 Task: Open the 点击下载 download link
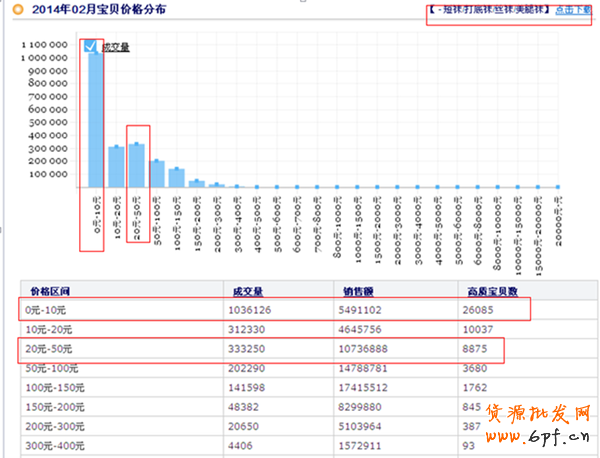pyautogui.click(x=575, y=10)
